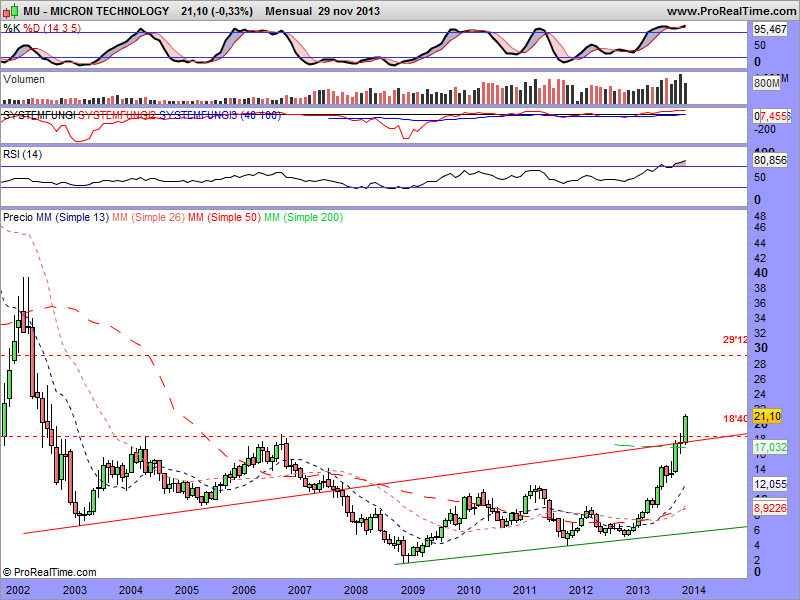Click the -200 value on SYSTEMFUNGI scale
This screenshot has width=800, height=600.
(x=764, y=130)
